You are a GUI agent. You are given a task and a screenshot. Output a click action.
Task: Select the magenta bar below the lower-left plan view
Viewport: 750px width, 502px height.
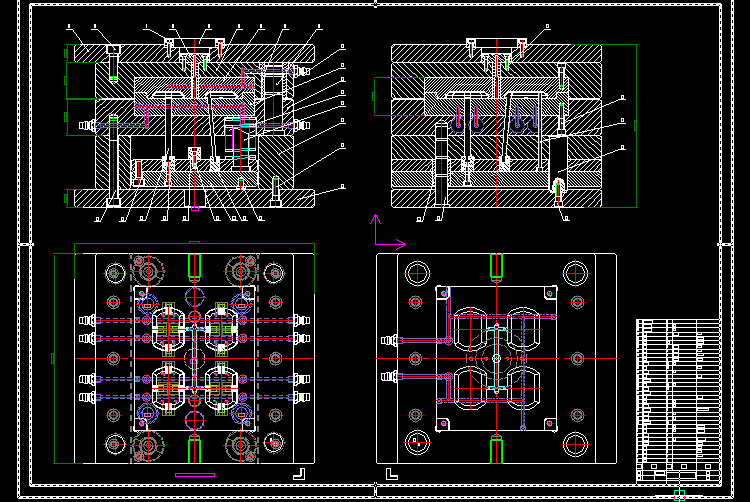pos(195,475)
